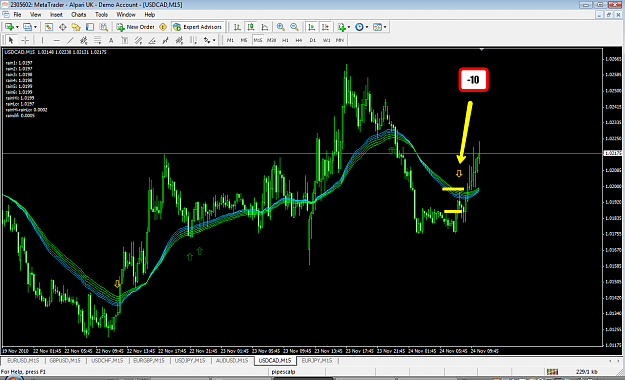This screenshot has width=625, height=380.
Task: Select the Crosshair tool
Action: pos(25,40)
